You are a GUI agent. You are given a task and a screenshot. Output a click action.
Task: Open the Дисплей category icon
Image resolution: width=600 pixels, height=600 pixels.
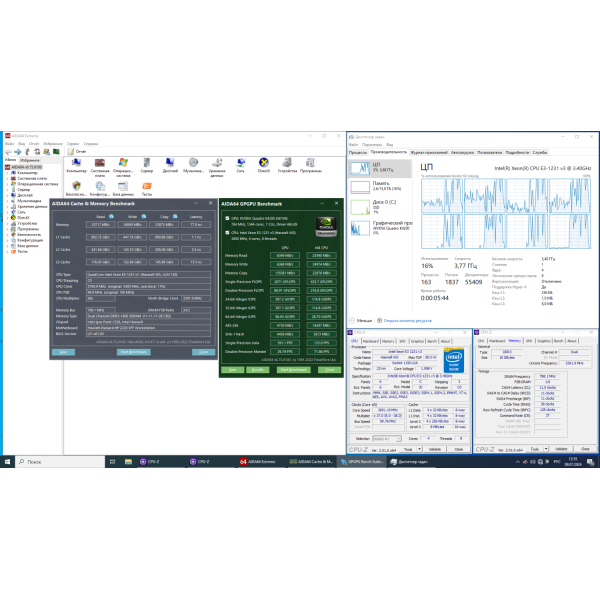(x=170, y=166)
